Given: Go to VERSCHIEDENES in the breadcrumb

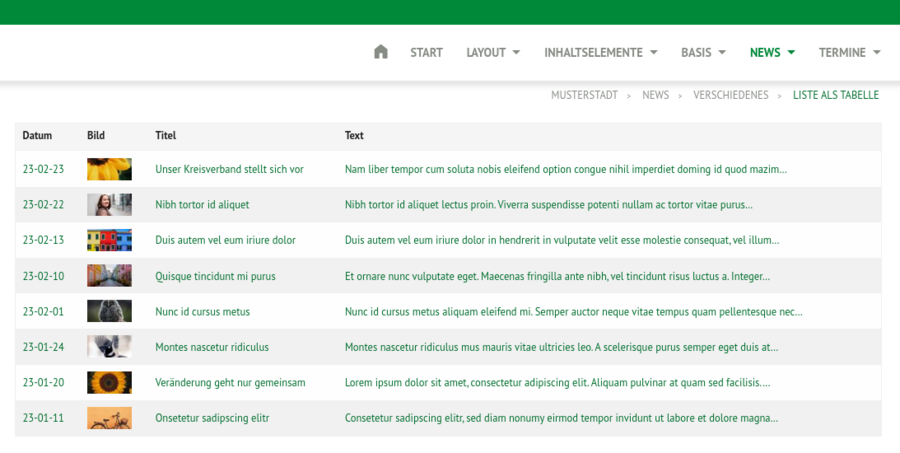Looking at the screenshot, I should tap(731, 95).
